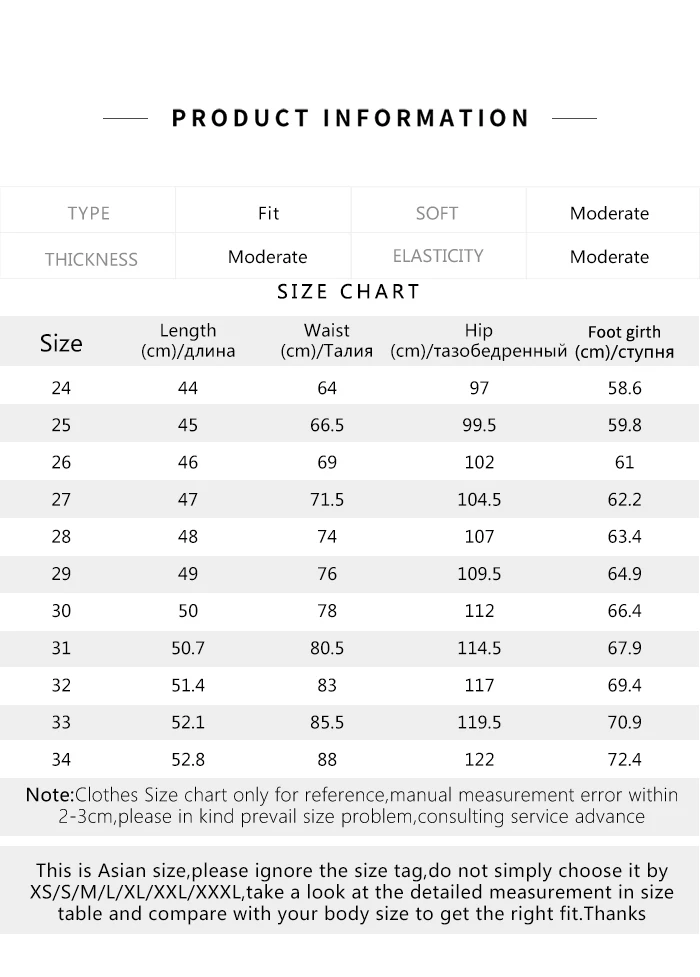
Task: Click the SIZE CHART title
Action: [x=349, y=292]
